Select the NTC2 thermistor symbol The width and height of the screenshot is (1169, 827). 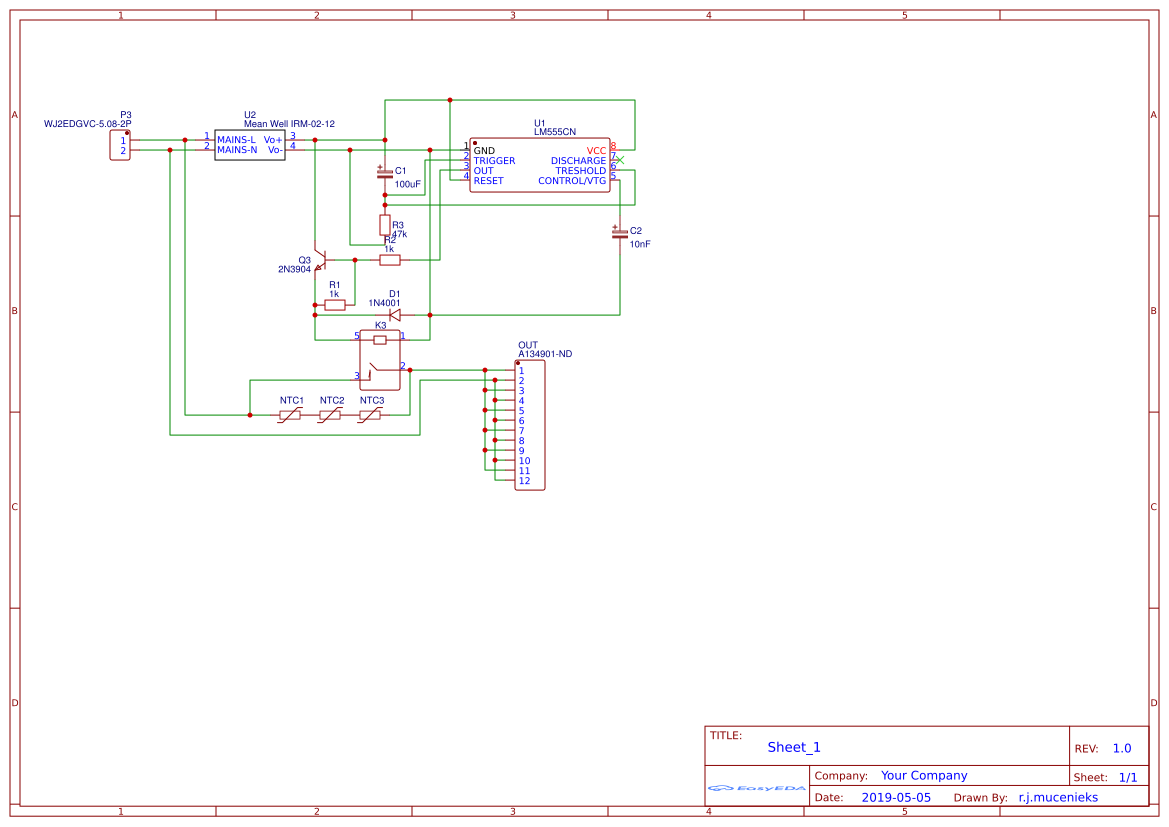[330, 415]
